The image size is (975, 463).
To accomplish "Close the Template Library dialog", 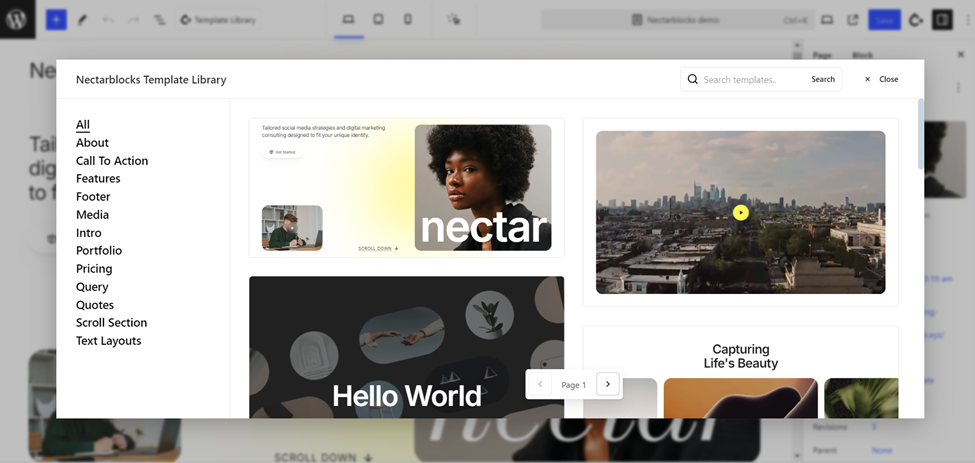I will (881, 80).
